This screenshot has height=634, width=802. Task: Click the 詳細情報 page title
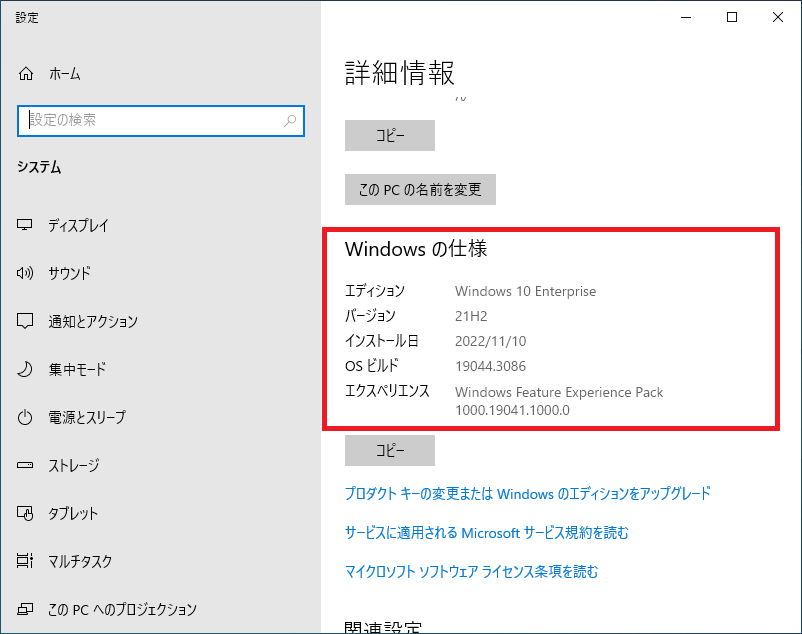tap(399, 73)
